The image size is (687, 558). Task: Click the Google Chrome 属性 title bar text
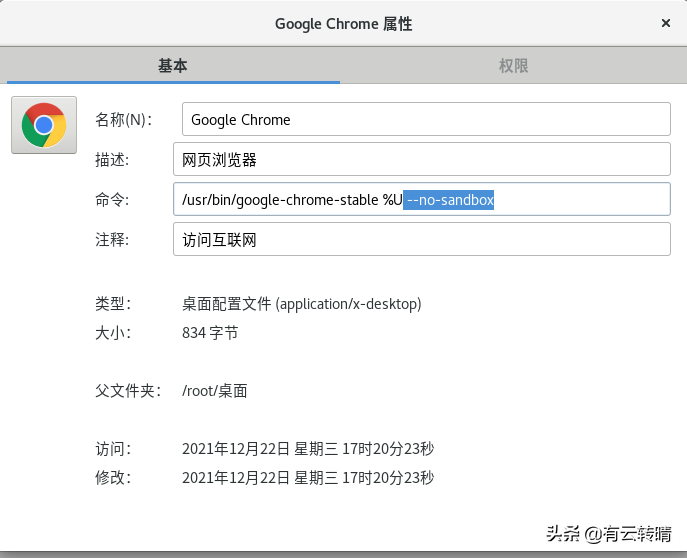pyautogui.click(x=343, y=22)
